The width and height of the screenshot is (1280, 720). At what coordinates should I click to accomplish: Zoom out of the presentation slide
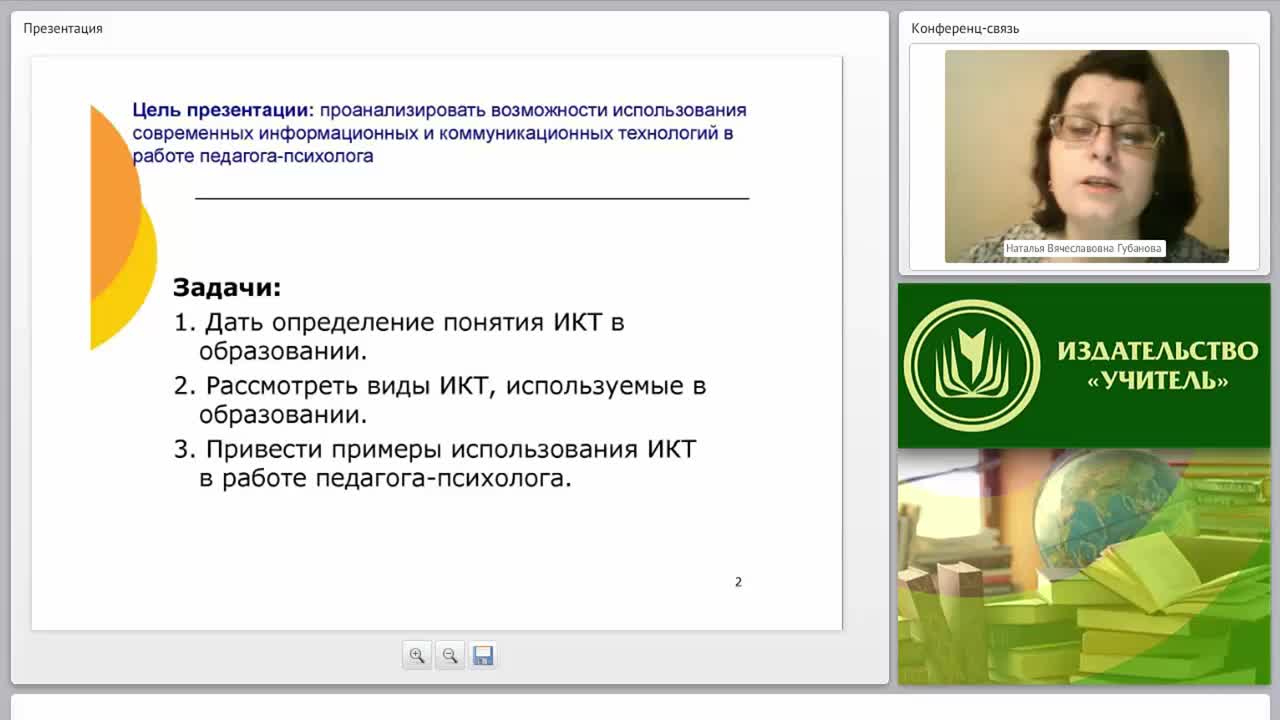(450, 656)
